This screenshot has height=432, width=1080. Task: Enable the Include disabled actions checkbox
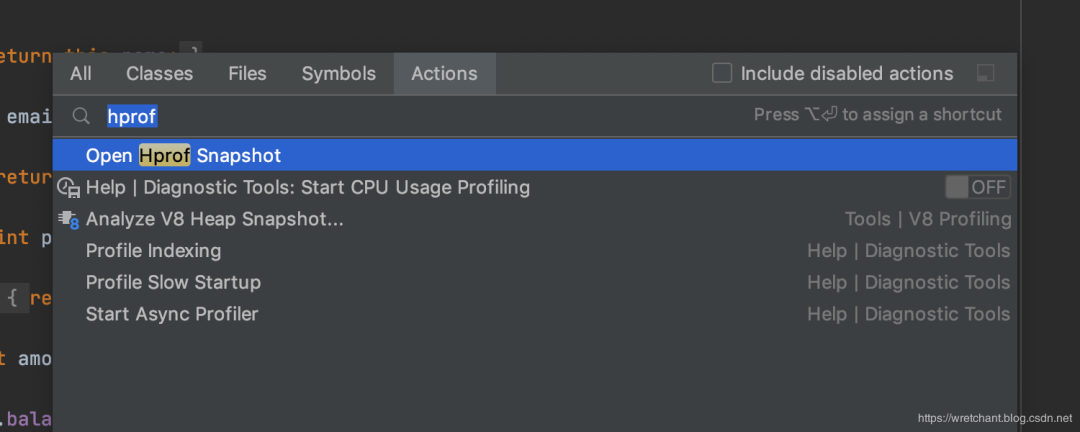pyautogui.click(x=722, y=73)
